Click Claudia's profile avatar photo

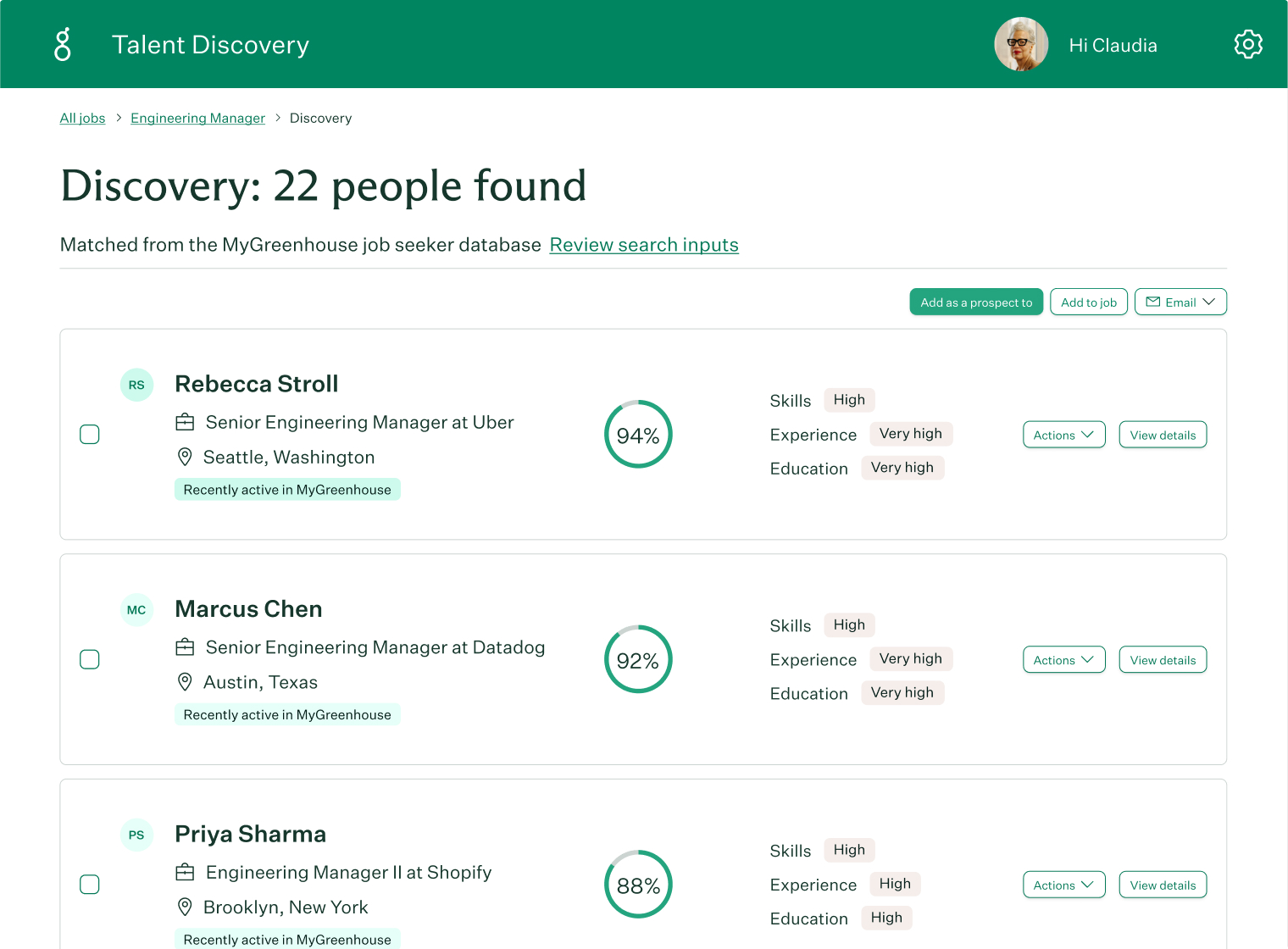[x=1021, y=44]
